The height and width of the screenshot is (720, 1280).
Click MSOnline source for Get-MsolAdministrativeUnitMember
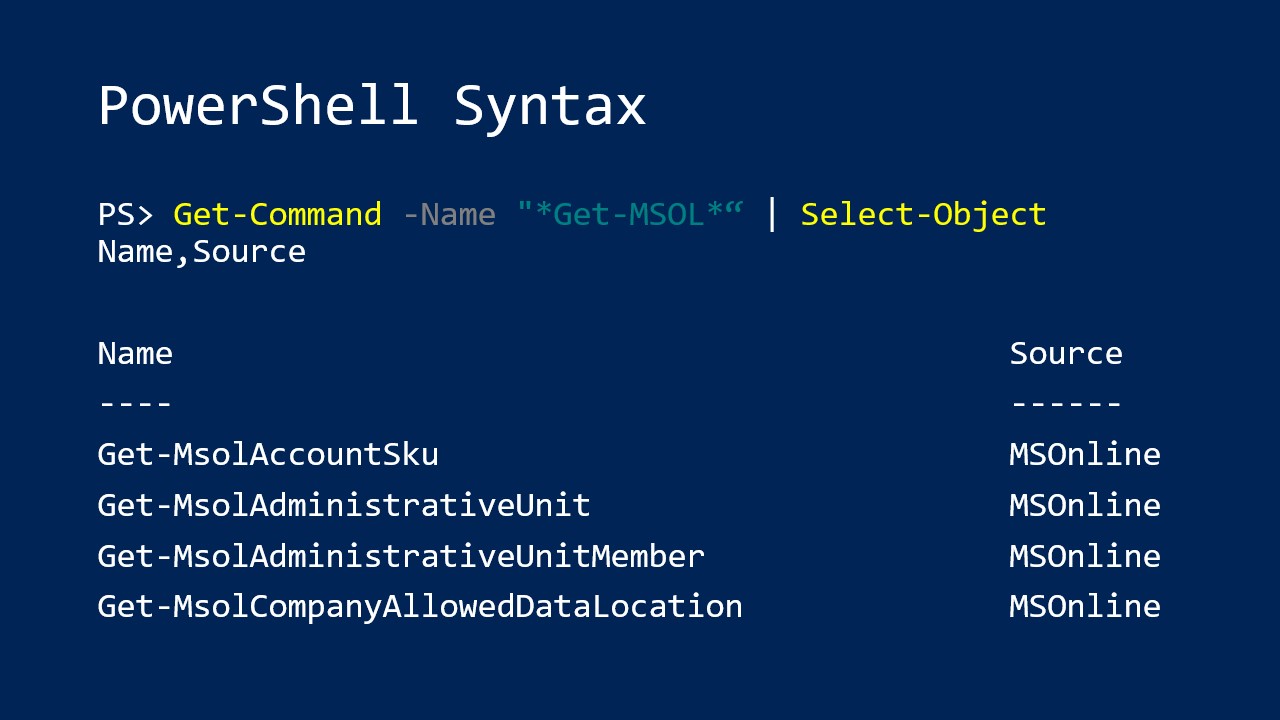[x=1084, y=557]
